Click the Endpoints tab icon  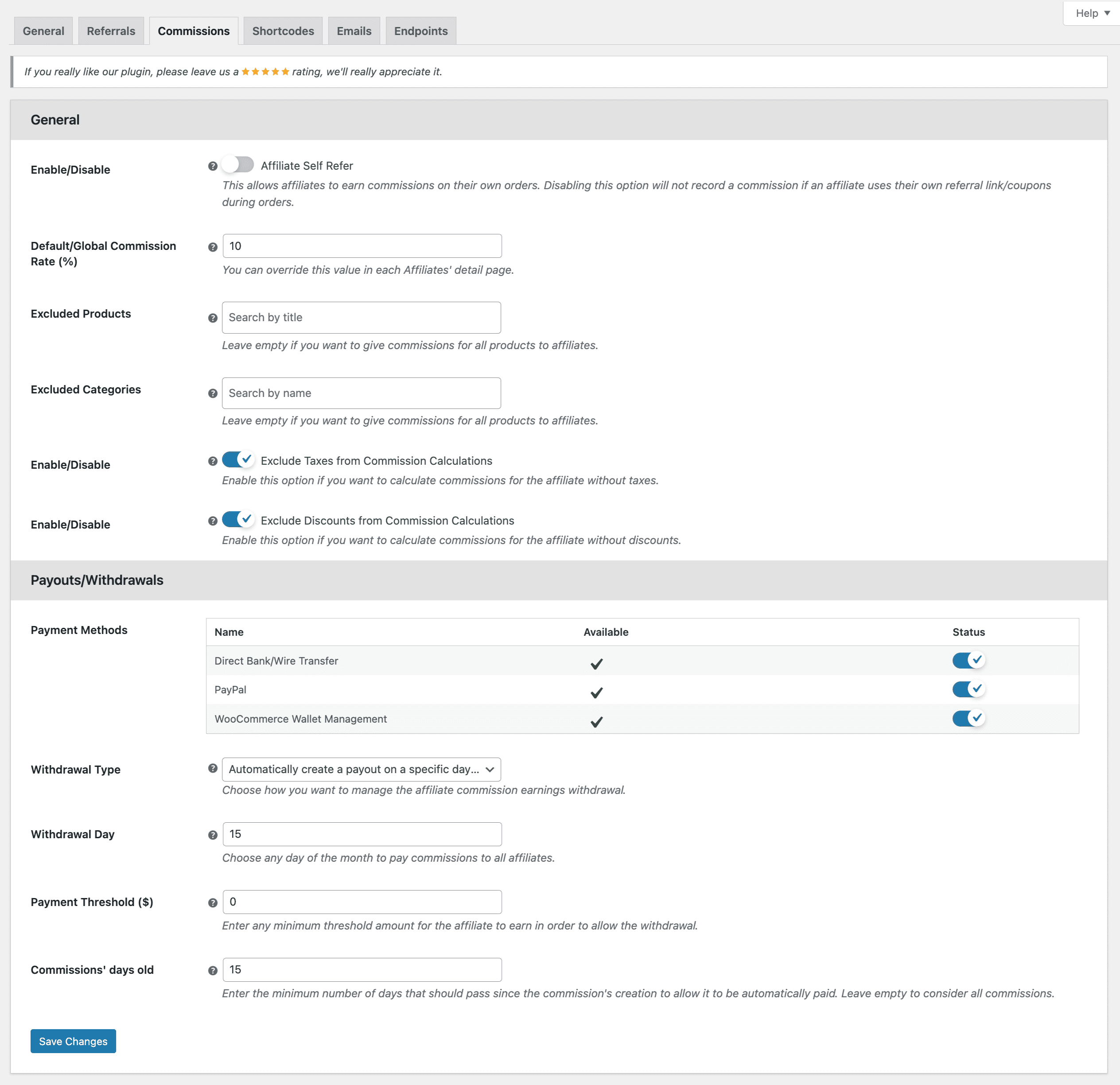point(420,30)
